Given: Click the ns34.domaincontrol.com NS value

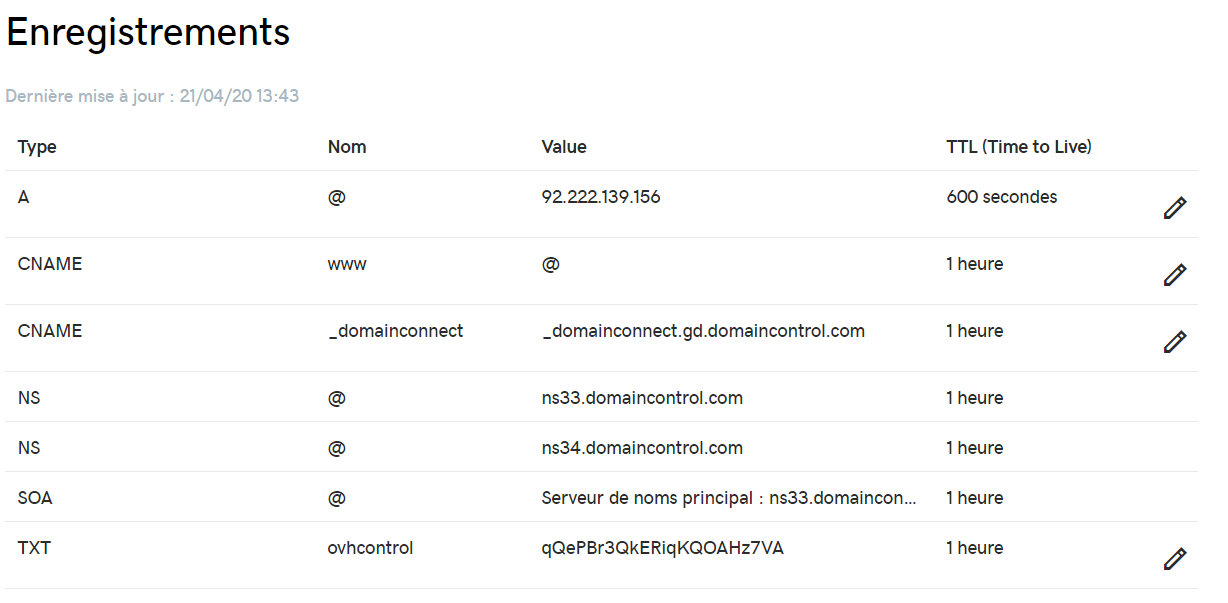Looking at the screenshot, I should (642, 448).
